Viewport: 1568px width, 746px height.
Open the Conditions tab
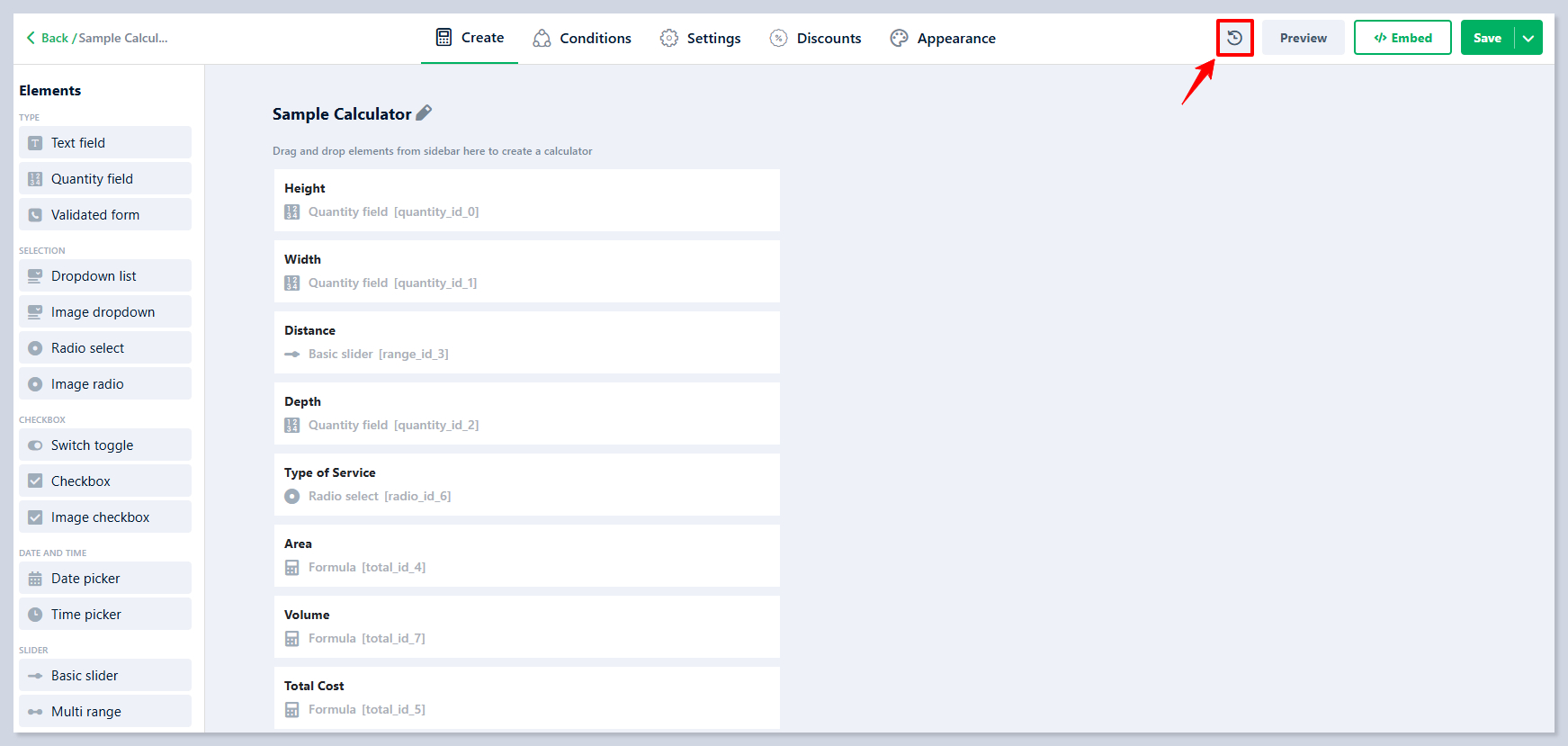pos(595,38)
